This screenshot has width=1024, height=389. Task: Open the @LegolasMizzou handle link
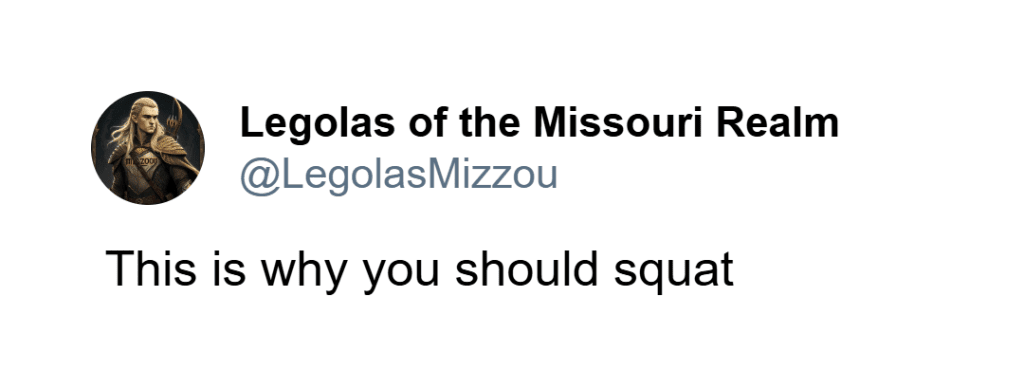pos(398,175)
